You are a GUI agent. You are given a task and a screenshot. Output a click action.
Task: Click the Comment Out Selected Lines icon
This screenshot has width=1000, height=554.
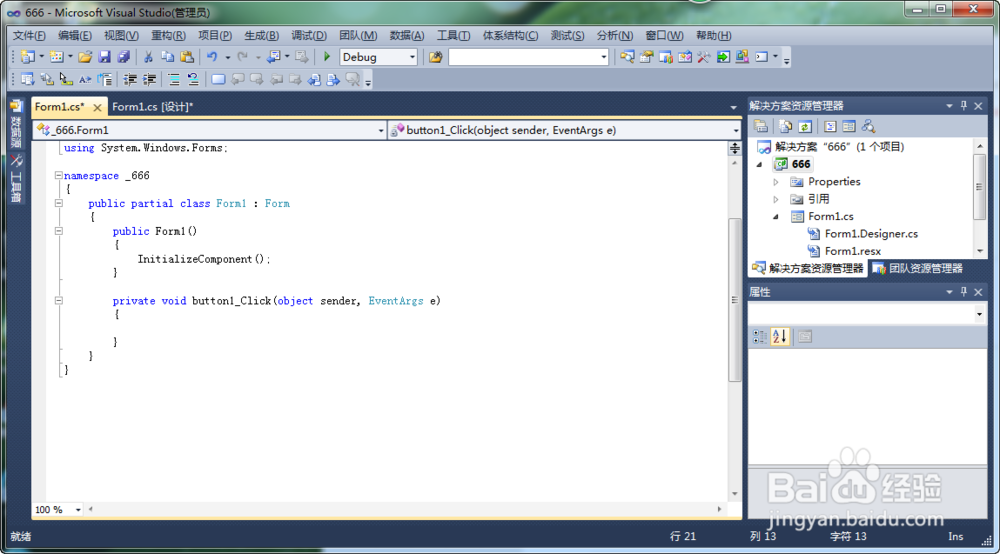[173, 79]
